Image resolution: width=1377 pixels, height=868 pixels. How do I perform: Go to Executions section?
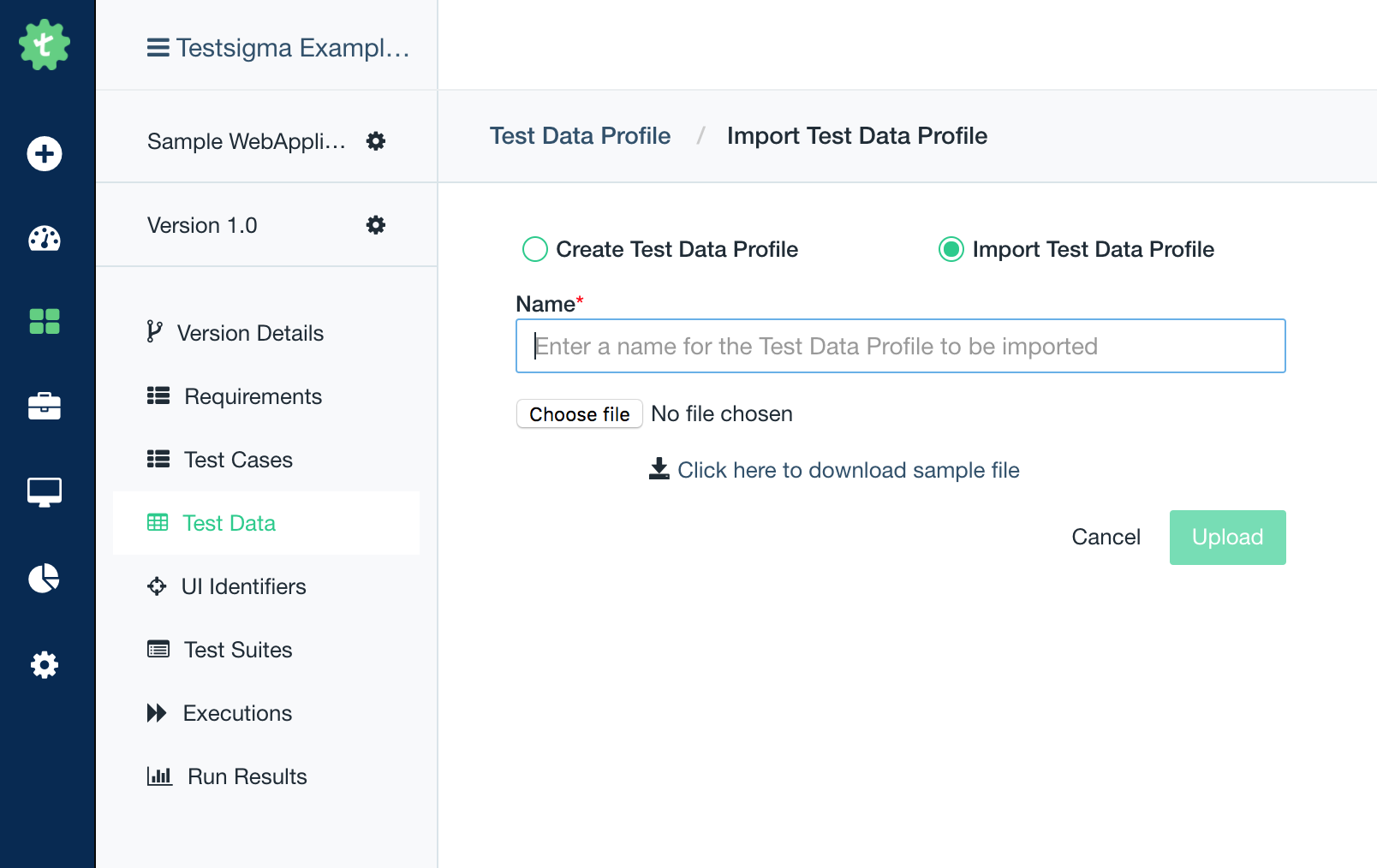tap(237, 713)
